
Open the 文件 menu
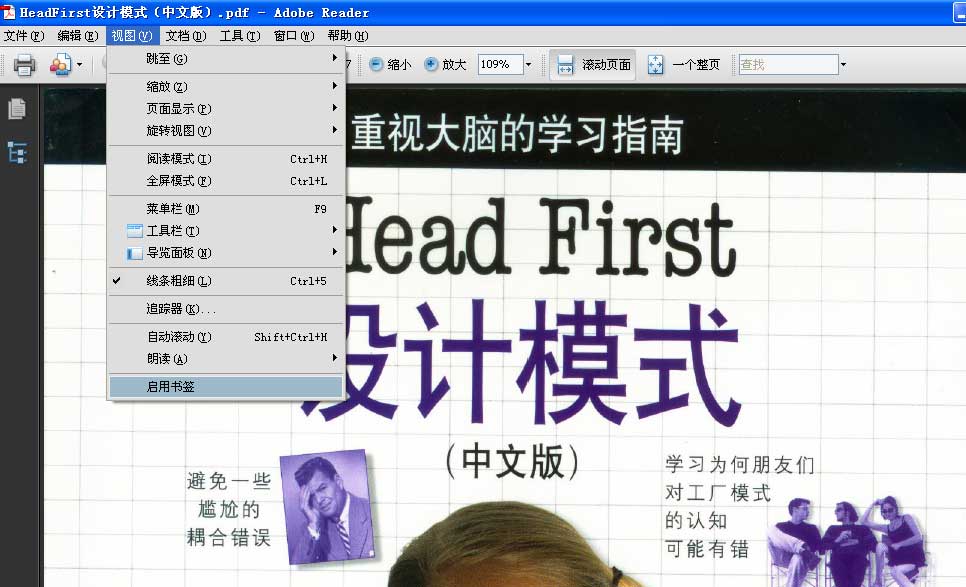(x=24, y=36)
